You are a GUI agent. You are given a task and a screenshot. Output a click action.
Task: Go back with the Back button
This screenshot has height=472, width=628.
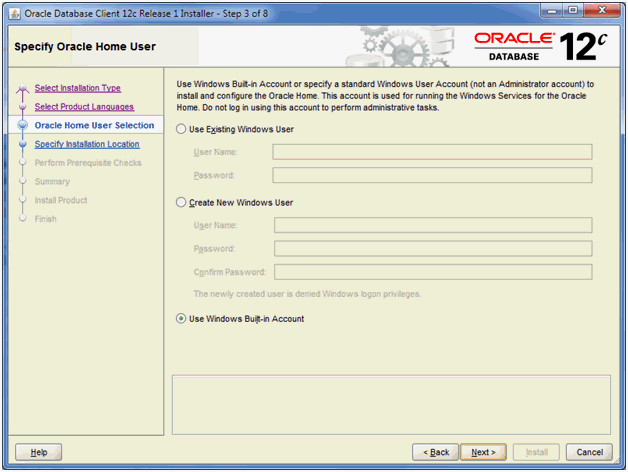coord(435,452)
